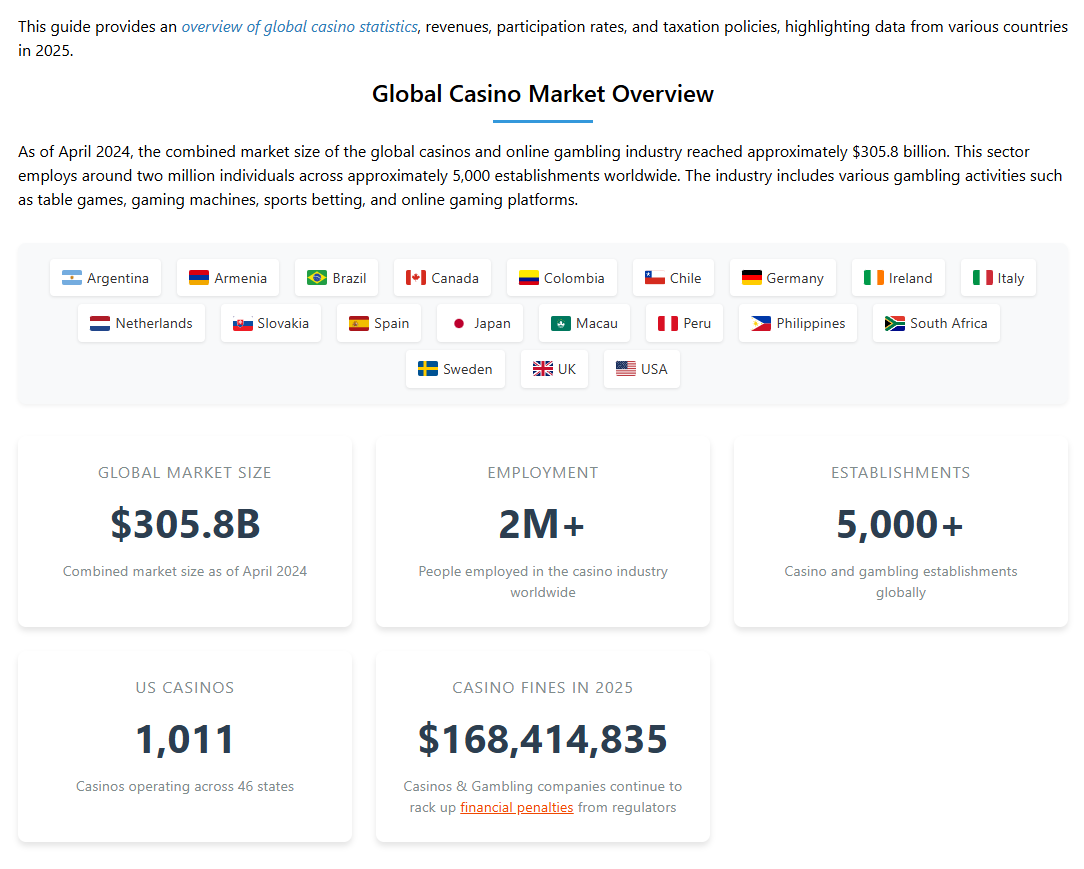Click the Slovakia flag icon
This screenshot has height=869, width=1084.
(x=243, y=324)
